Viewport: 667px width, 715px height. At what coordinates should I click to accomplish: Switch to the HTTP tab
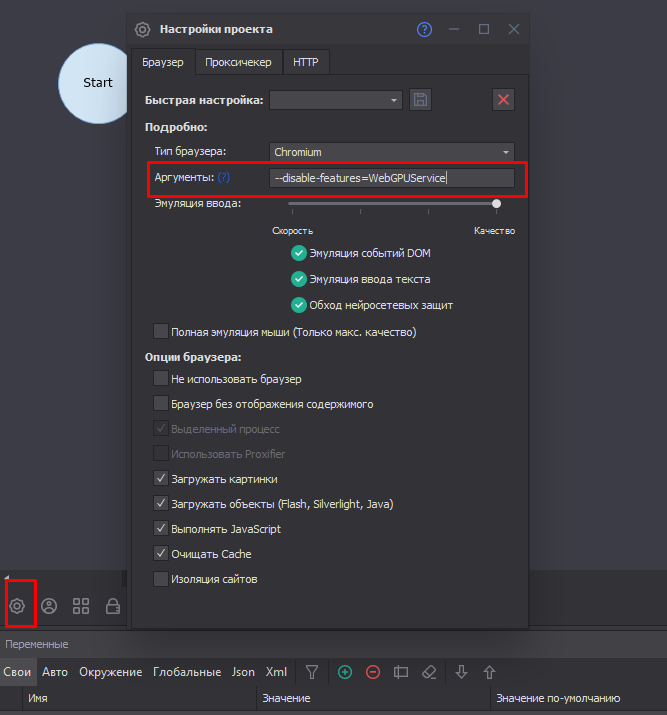(x=305, y=62)
